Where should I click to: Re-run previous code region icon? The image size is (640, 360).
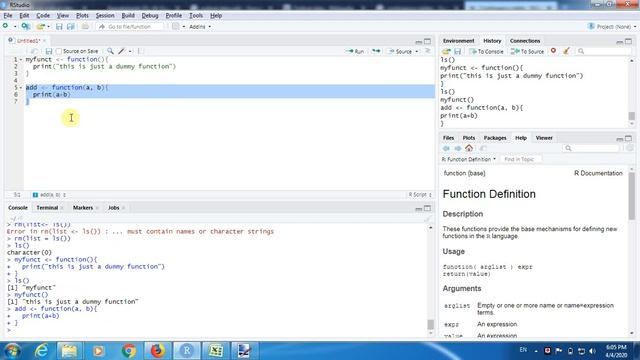coord(376,51)
